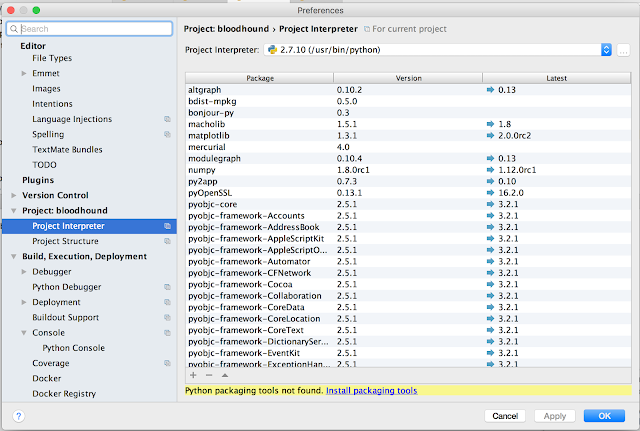640x431 pixels.
Task: Select the macholib package row
Action: tap(408, 124)
